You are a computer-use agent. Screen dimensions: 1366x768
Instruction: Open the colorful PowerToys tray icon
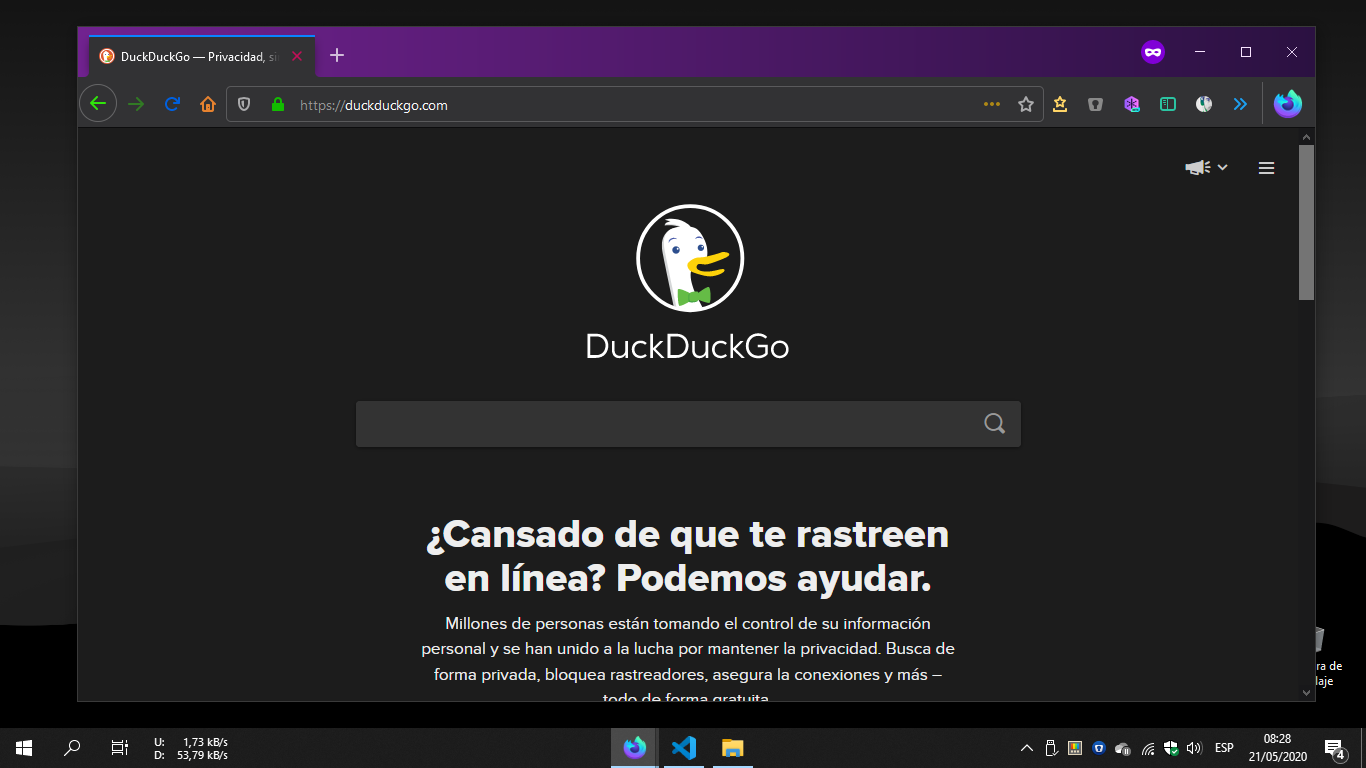point(1075,748)
